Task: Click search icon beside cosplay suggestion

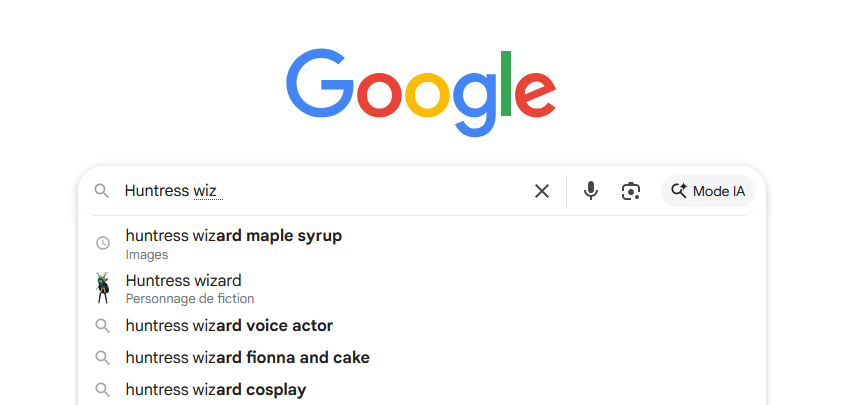Action: [x=102, y=389]
